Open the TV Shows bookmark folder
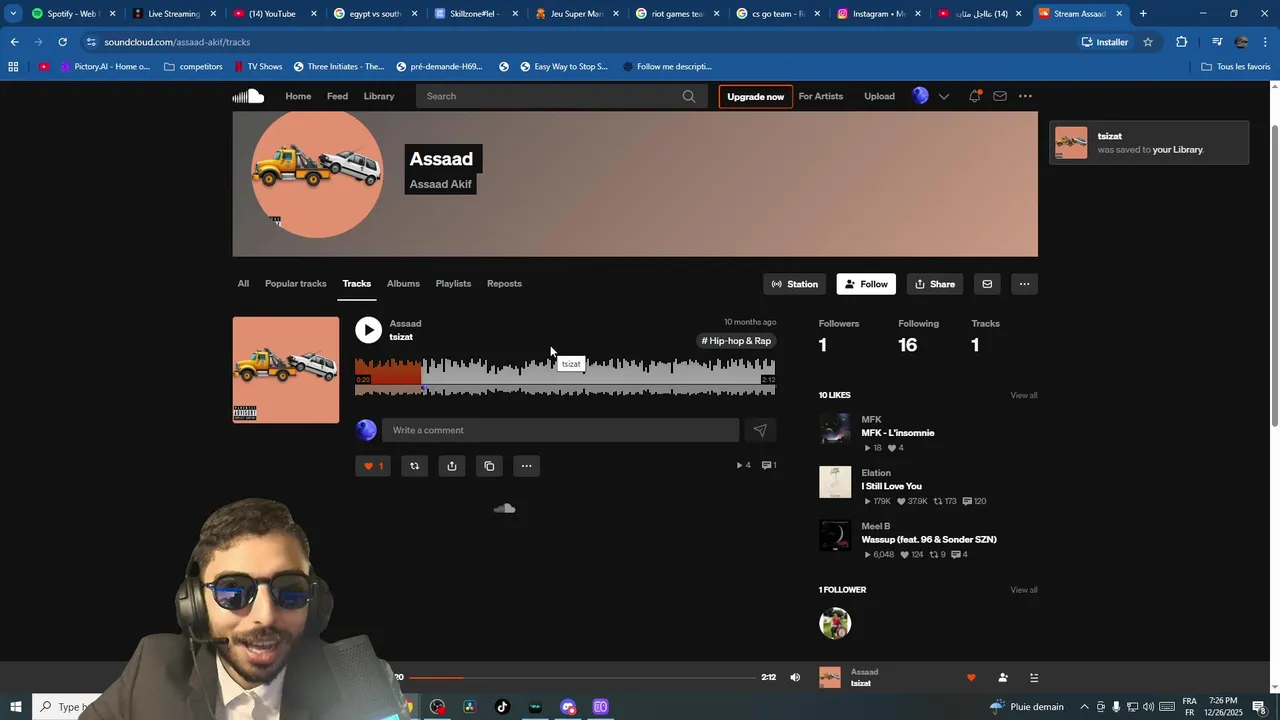 [258, 67]
